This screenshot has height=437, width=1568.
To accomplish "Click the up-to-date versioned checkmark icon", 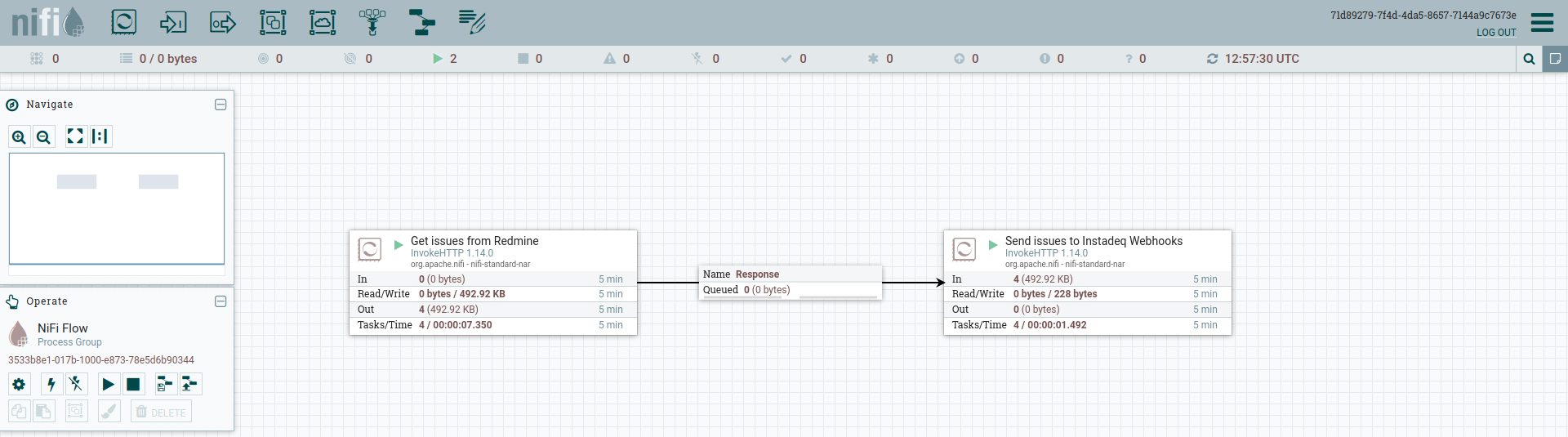I will (786, 59).
